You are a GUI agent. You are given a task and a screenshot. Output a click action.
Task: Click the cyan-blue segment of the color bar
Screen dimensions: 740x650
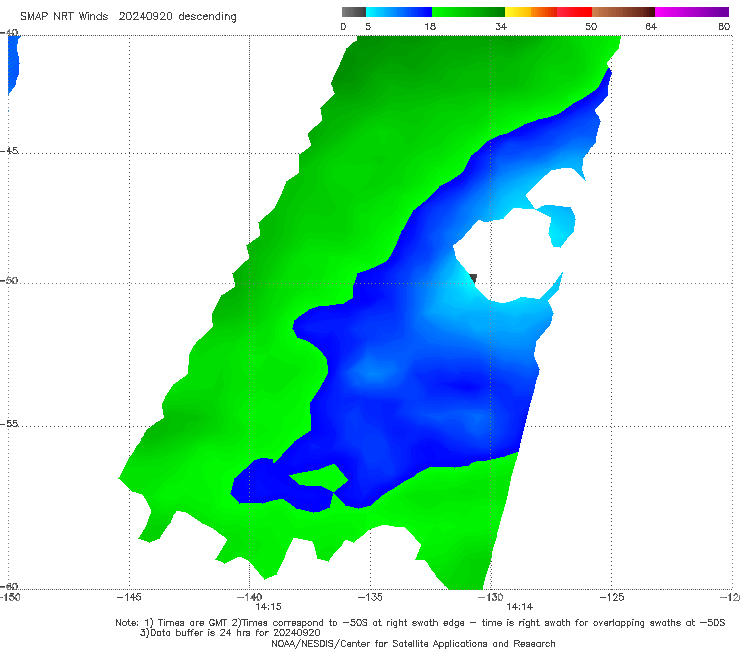pyautogui.click(x=399, y=12)
